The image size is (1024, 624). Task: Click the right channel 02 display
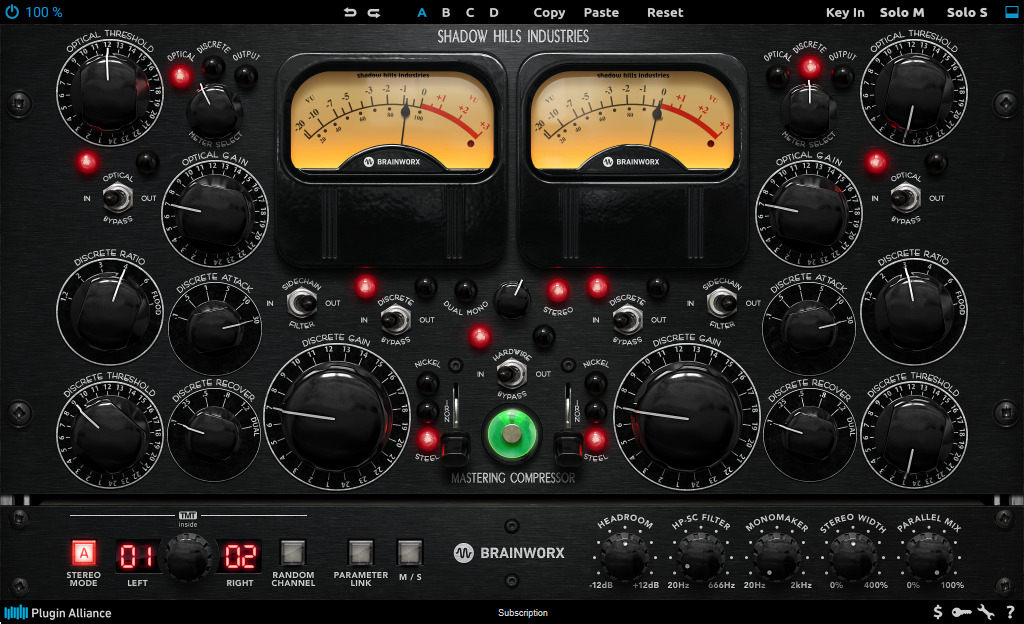pyautogui.click(x=240, y=556)
